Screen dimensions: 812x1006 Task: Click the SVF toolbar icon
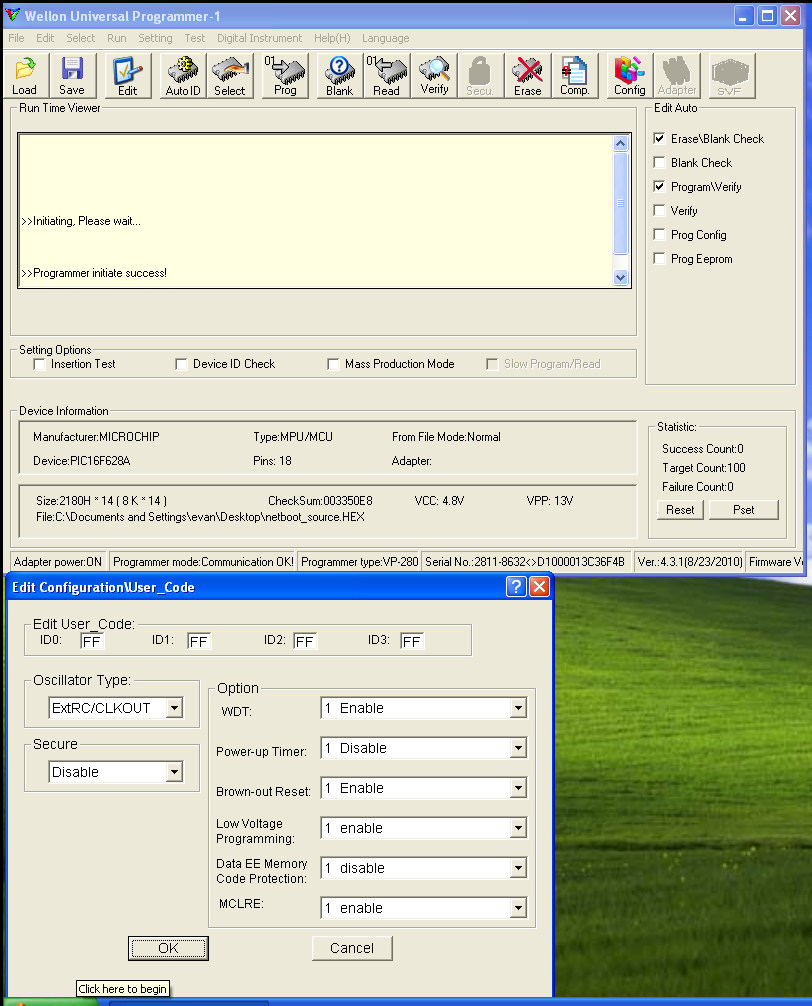(x=730, y=76)
